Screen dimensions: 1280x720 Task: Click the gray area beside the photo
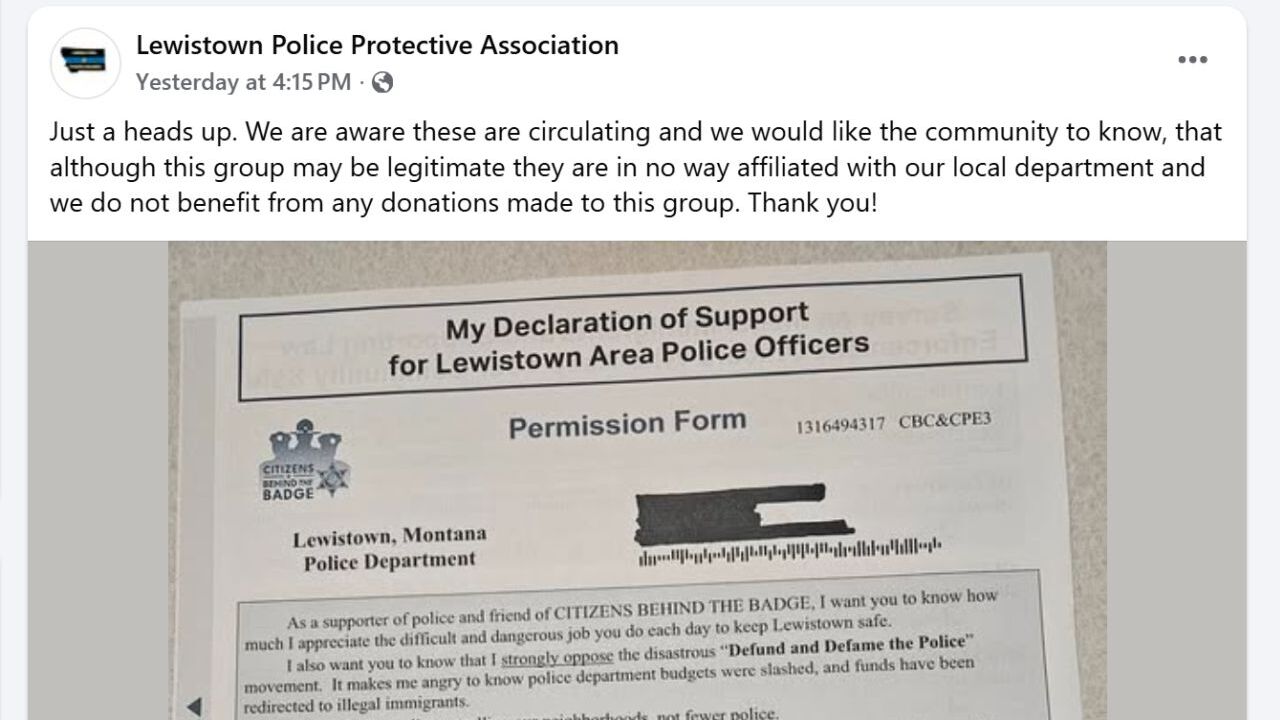coord(100,480)
